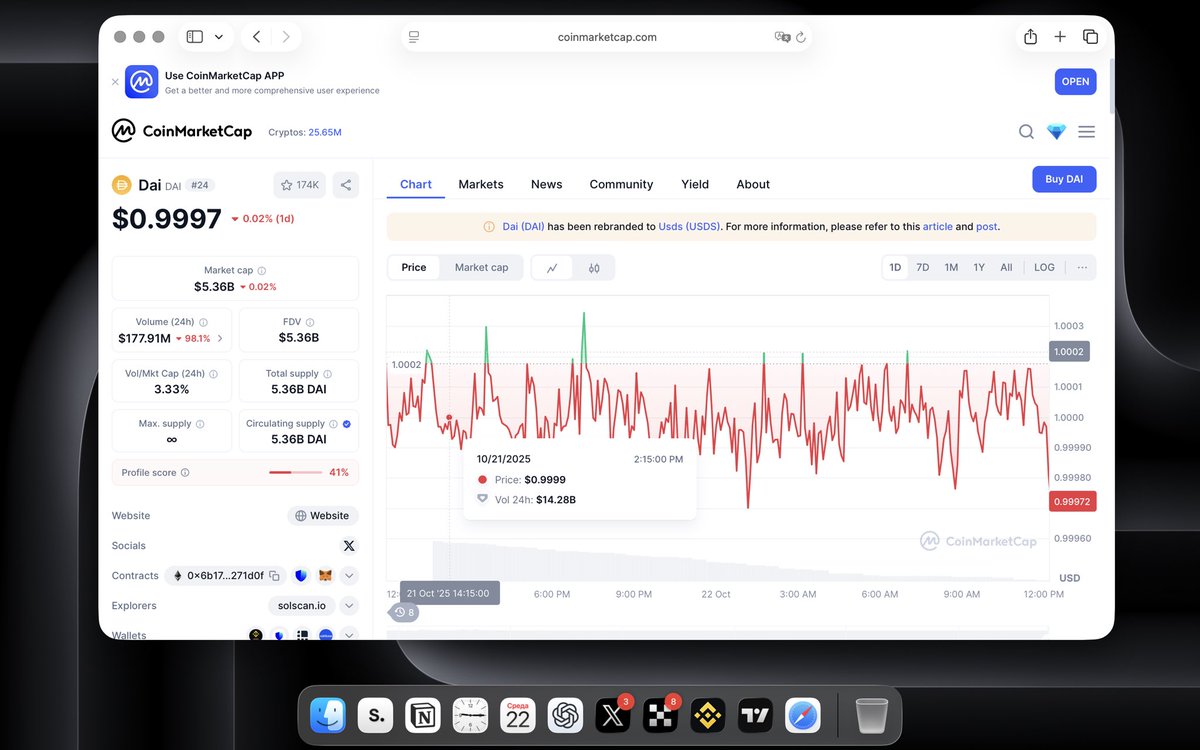Viewport: 1200px width, 750px height.
Task: Open Notion from the dock
Action: point(423,715)
